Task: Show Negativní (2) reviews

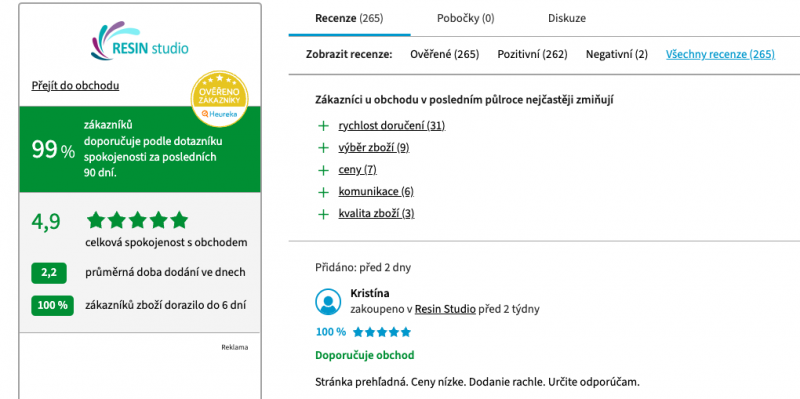Action: click(x=616, y=54)
